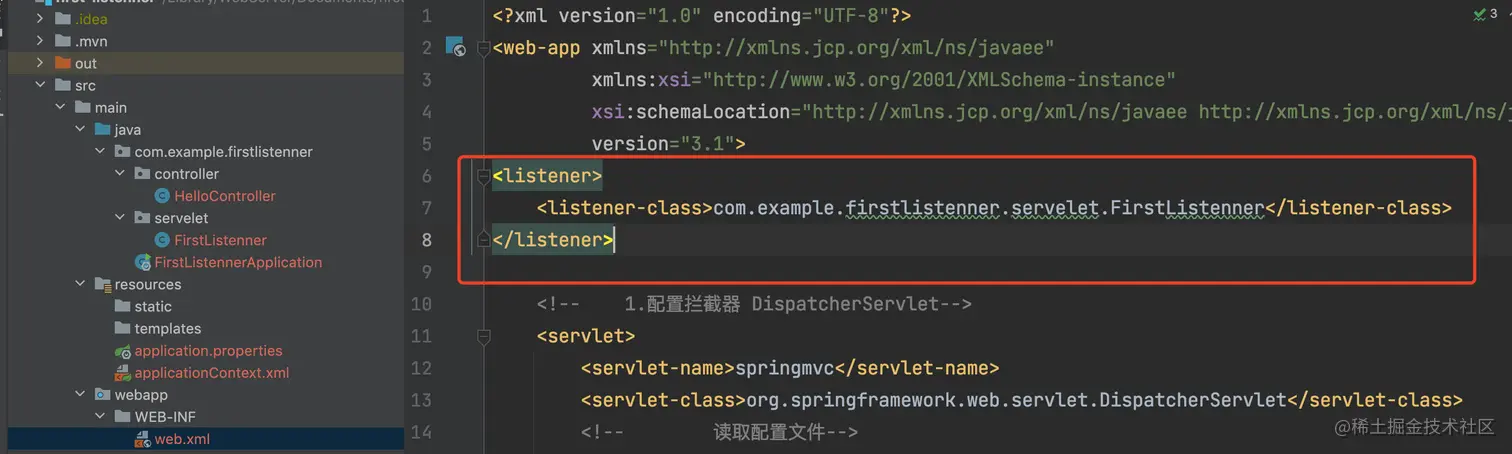Click the src folder icon
This screenshot has width=1512, height=454.
pos(63,85)
